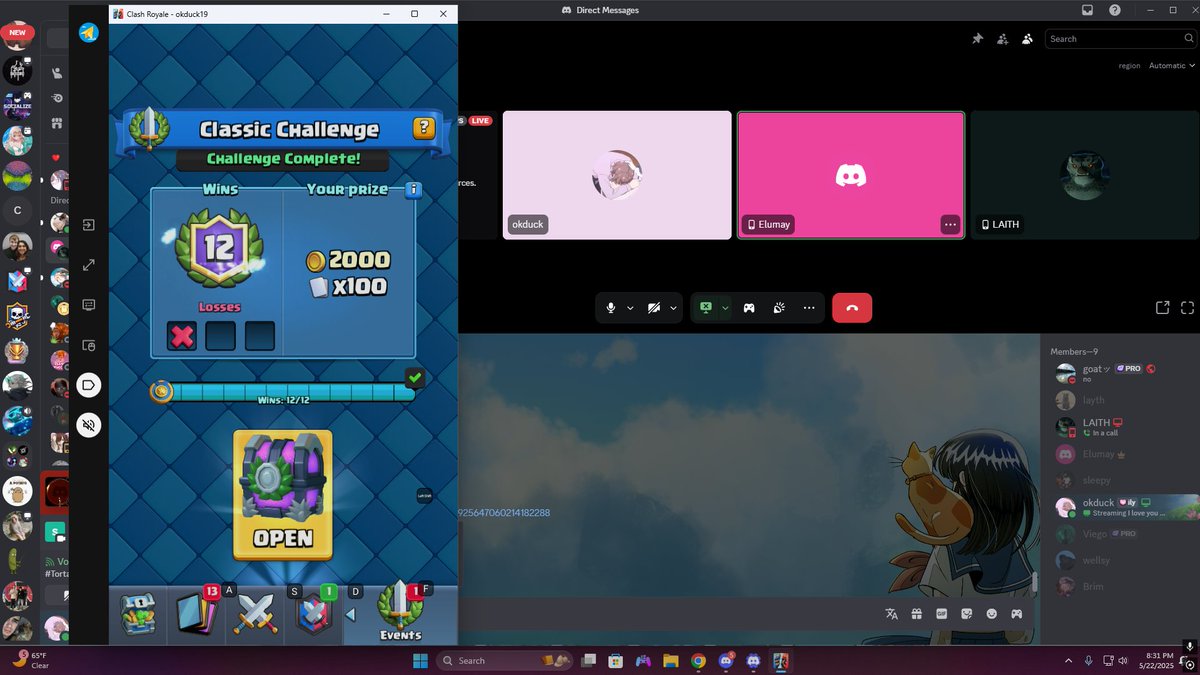This screenshot has height=675, width=1200.
Task: Click the exit arrow icon in emulator sidebar
Action: 89,225
